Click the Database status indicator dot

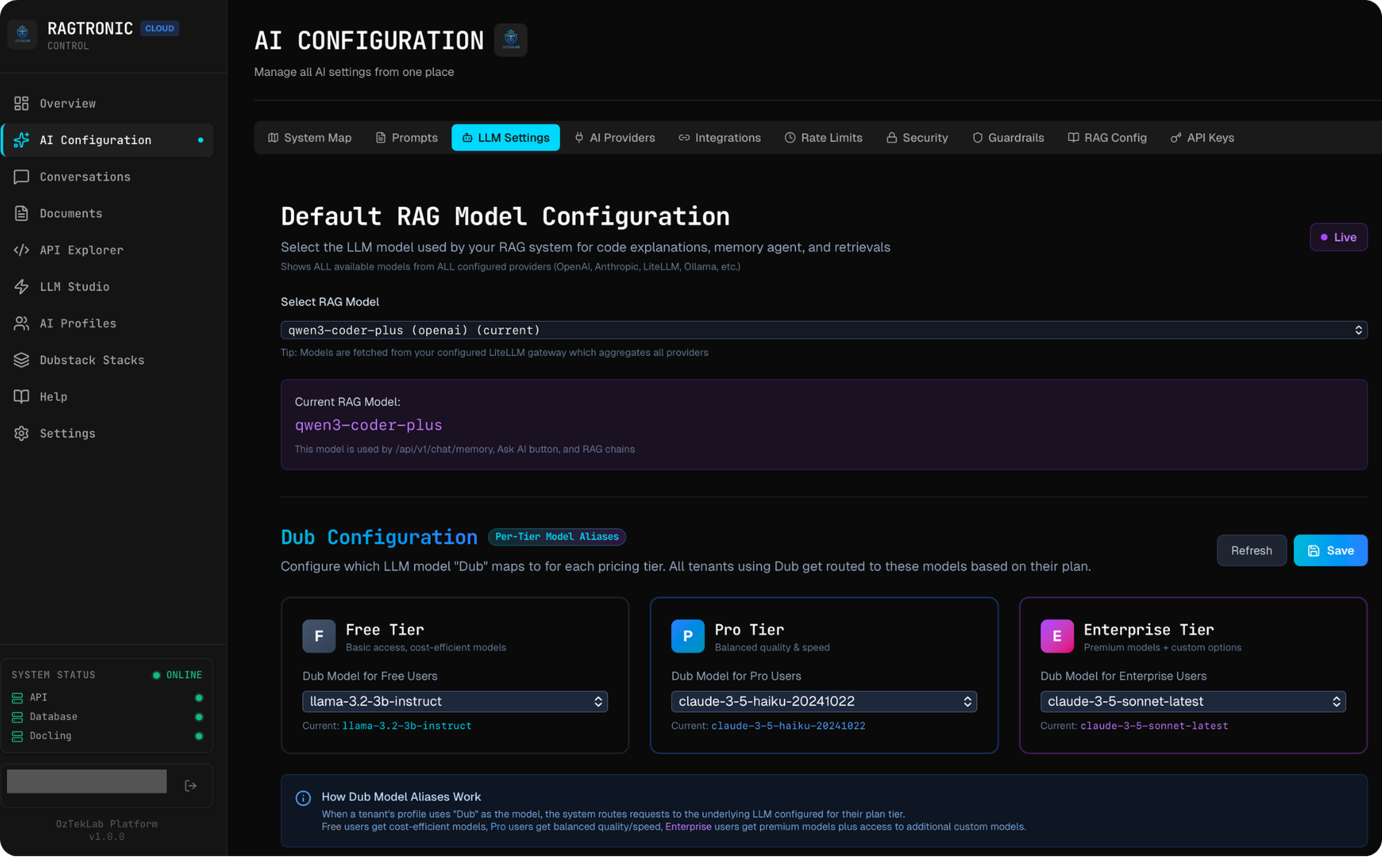click(198, 717)
